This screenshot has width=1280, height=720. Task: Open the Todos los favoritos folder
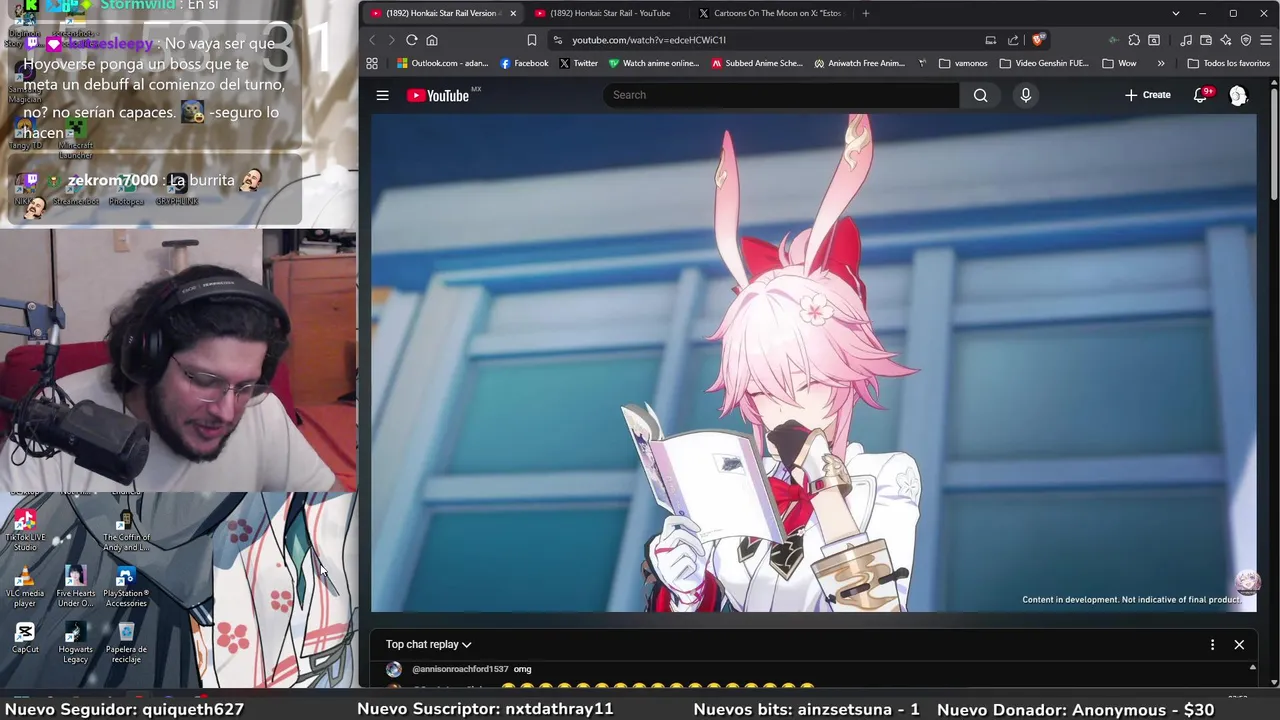pyautogui.click(x=1229, y=63)
